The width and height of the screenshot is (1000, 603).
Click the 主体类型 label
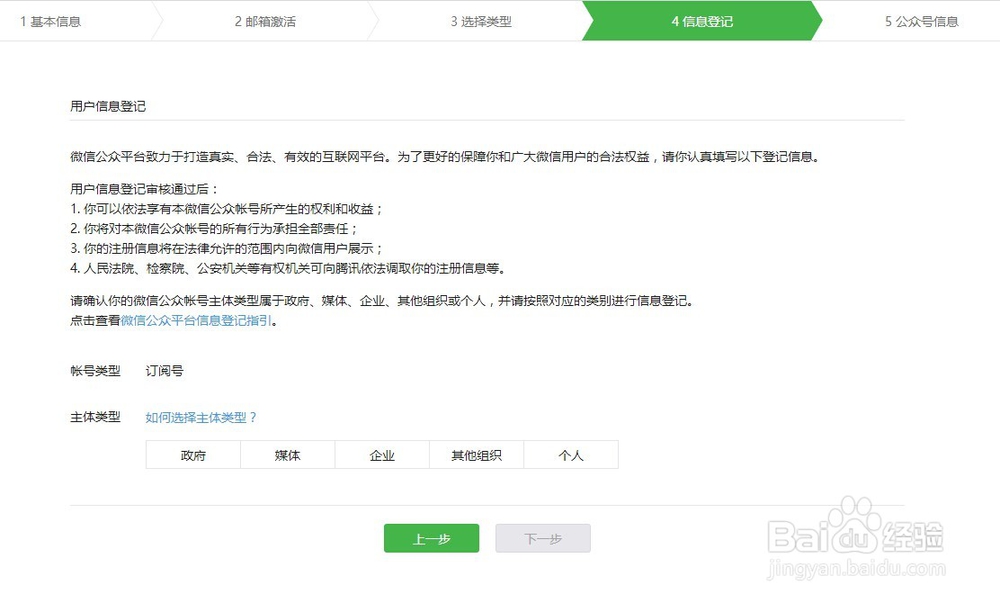click(95, 417)
